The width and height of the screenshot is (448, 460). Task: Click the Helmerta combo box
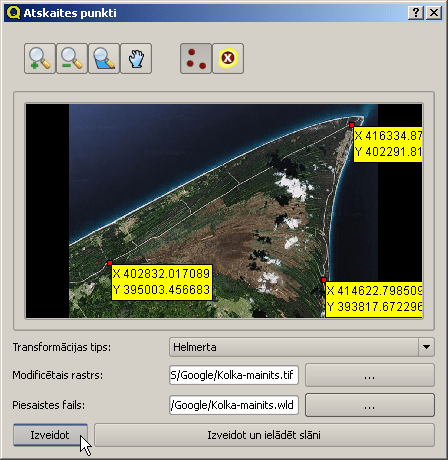point(302,347)
